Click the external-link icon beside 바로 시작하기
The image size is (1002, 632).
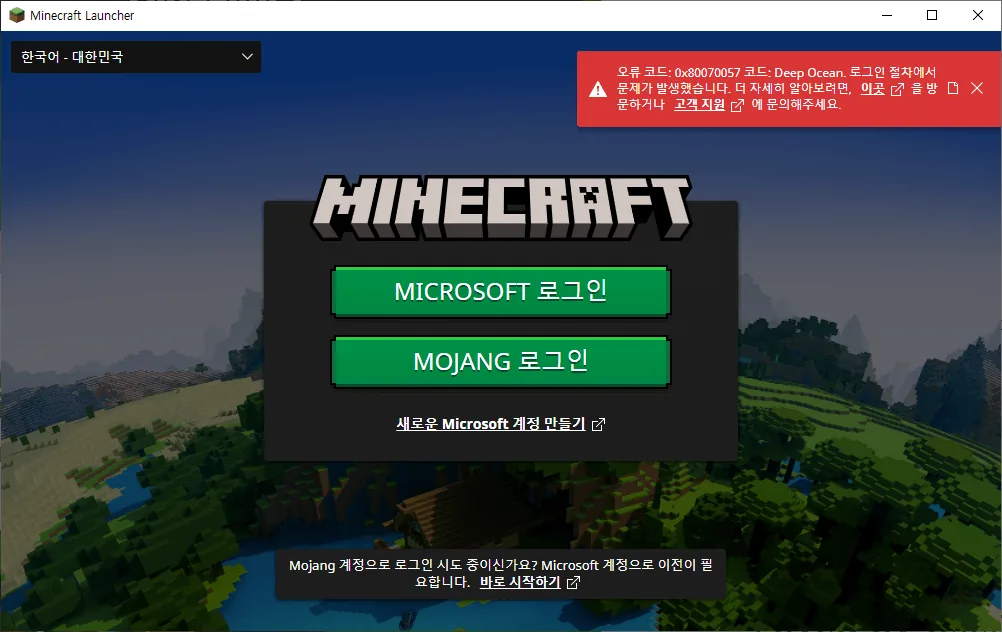[x=573, y=583]
